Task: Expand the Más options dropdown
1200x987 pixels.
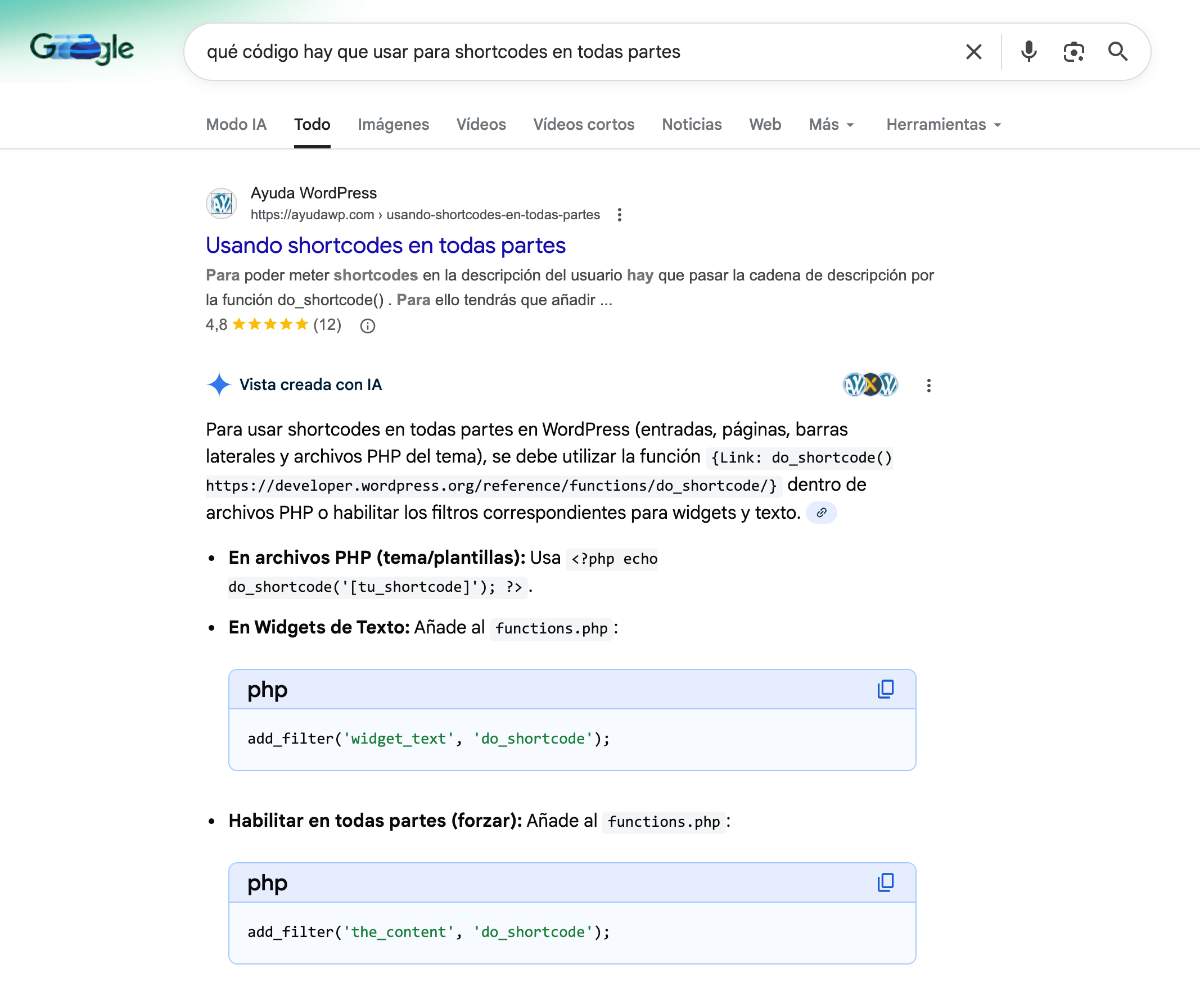Action: click(830, 124)
